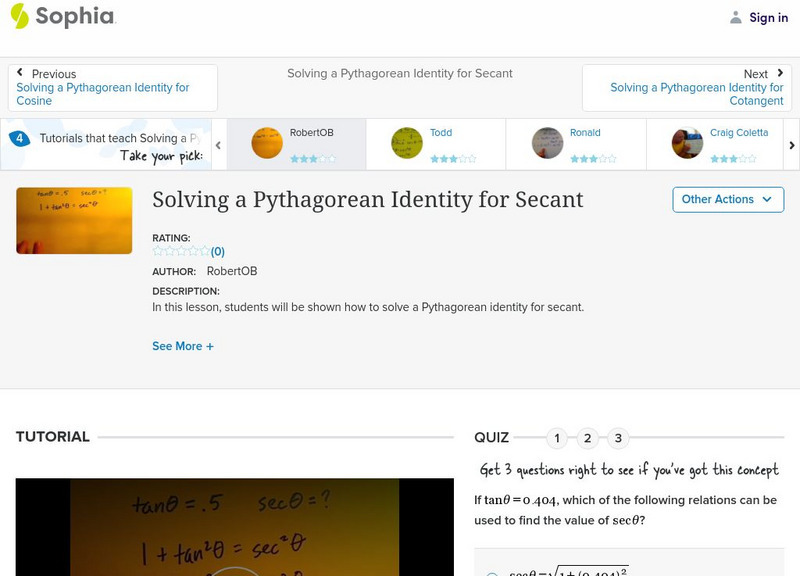The height and width of the screenshot is (576, 800).
Task: Click the author name RobertOB
Action: [231, 269]
